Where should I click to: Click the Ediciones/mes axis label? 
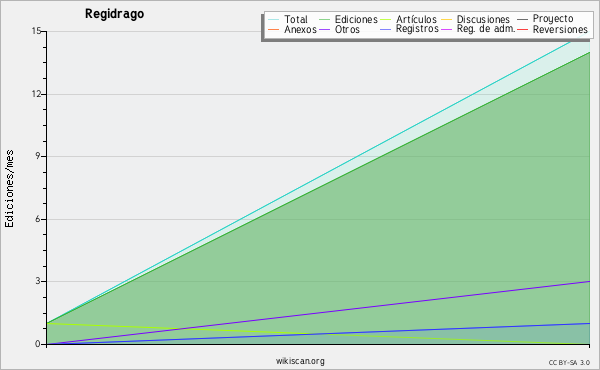click(9, 189)
